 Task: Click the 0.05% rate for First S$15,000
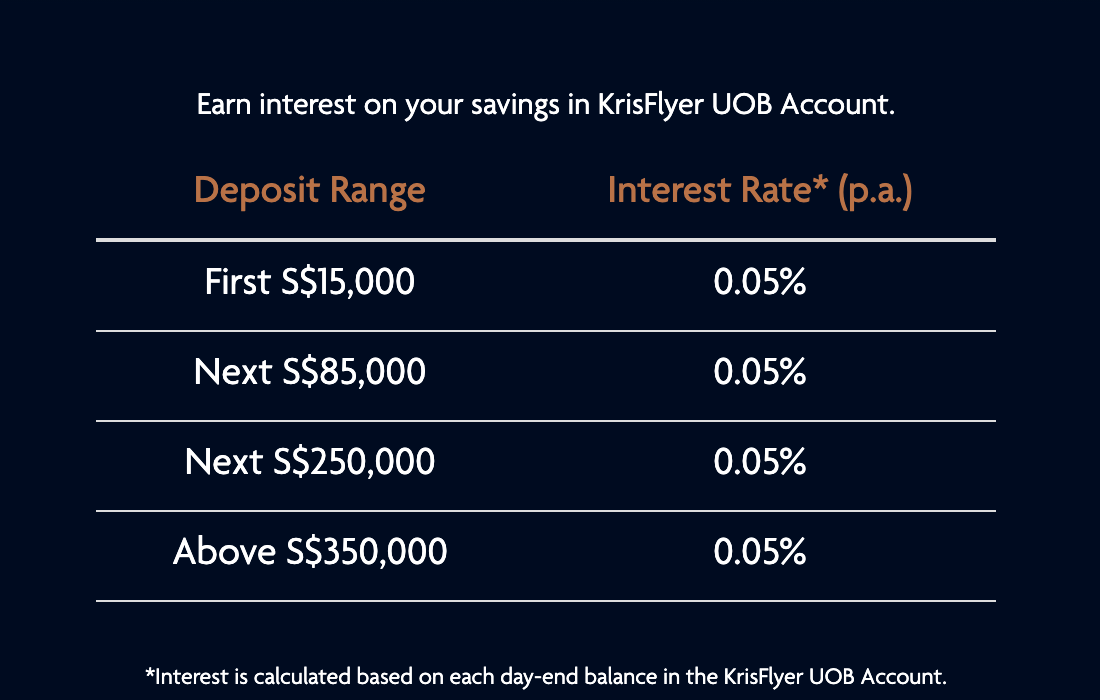point(760,282)
